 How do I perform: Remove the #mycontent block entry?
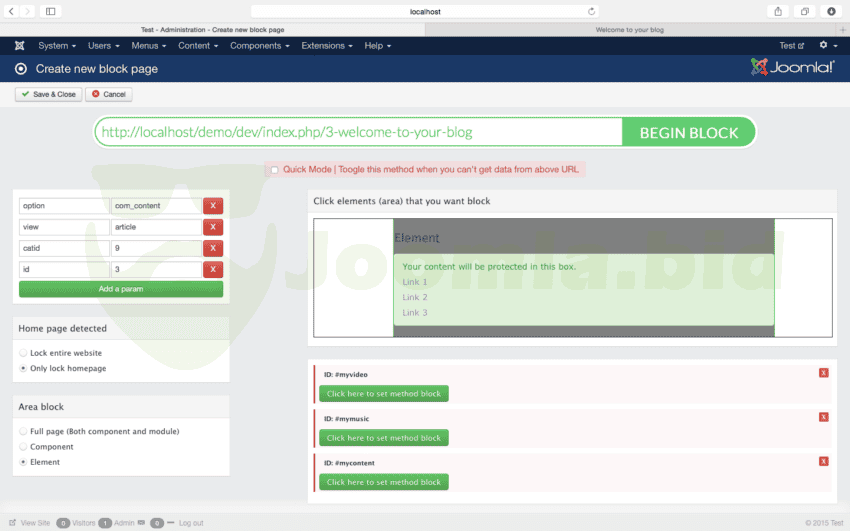click(823, 461)
